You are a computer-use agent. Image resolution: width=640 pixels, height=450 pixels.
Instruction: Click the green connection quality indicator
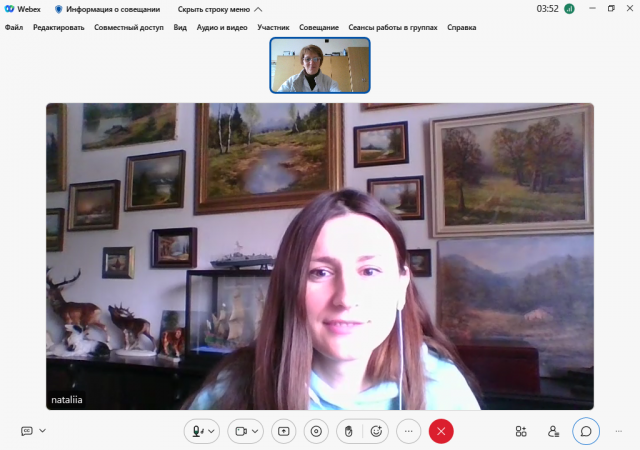coord(569,9)
